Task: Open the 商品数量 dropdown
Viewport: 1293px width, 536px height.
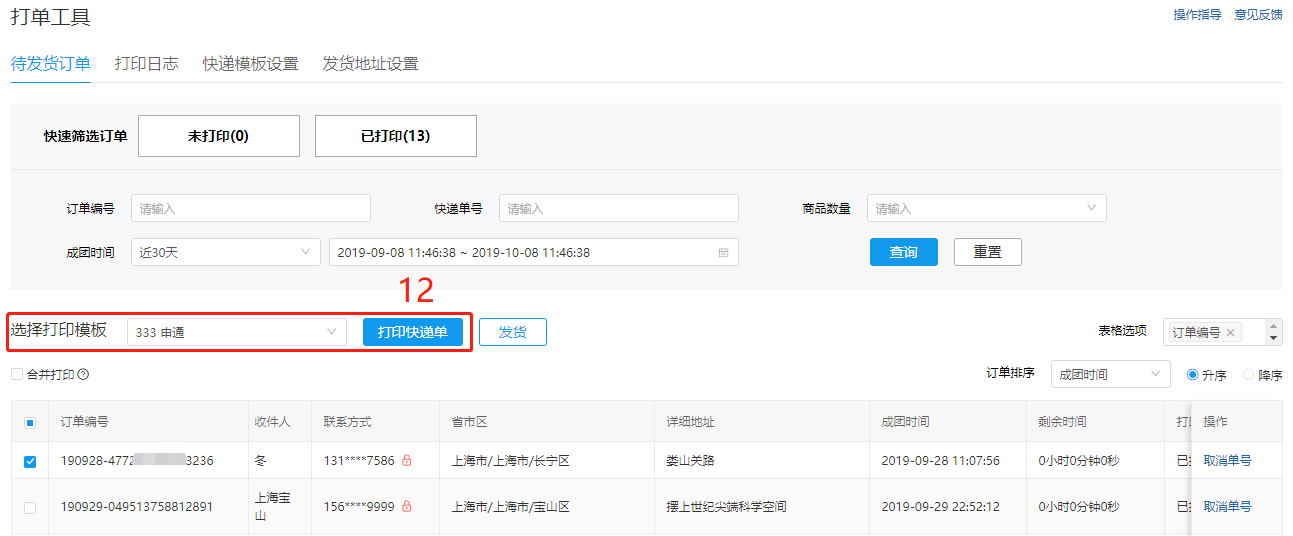Action: pyautogui.click(x=987, y=209)
